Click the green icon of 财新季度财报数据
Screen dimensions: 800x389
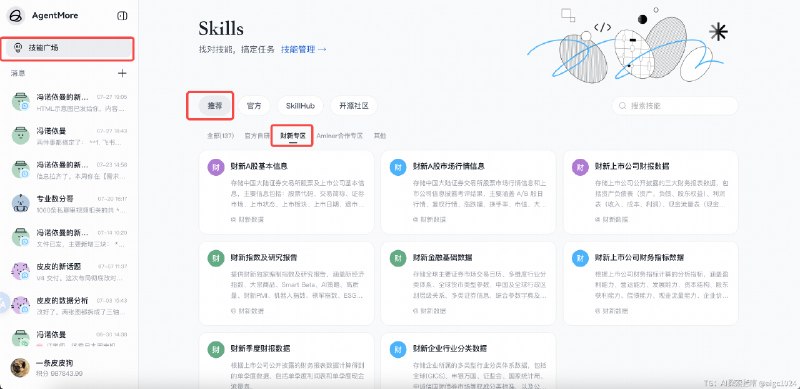coord(216,349)
